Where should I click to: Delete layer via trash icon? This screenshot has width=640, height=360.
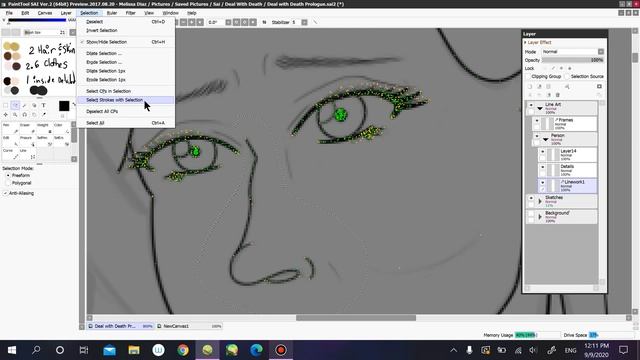[558, 95]
